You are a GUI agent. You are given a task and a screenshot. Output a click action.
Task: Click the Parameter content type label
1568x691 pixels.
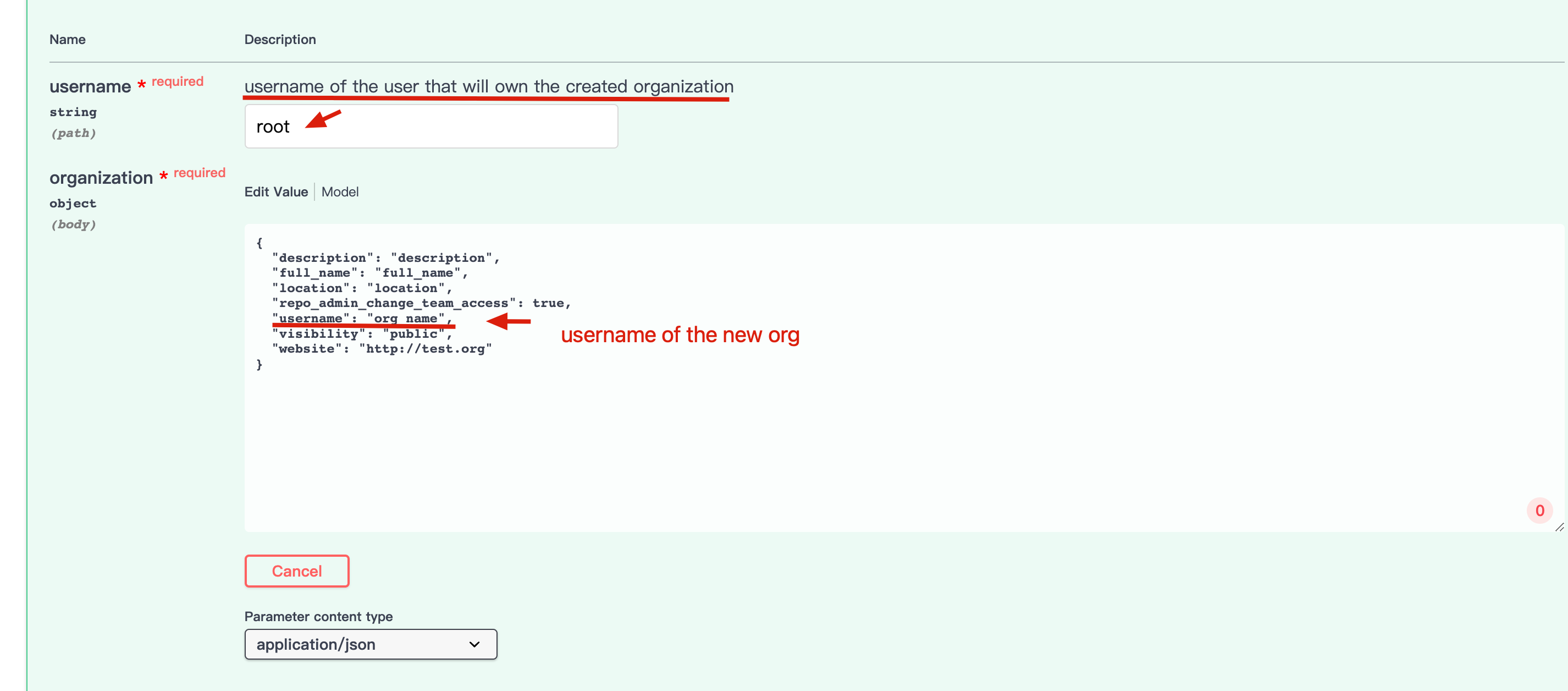click(318, 616)
